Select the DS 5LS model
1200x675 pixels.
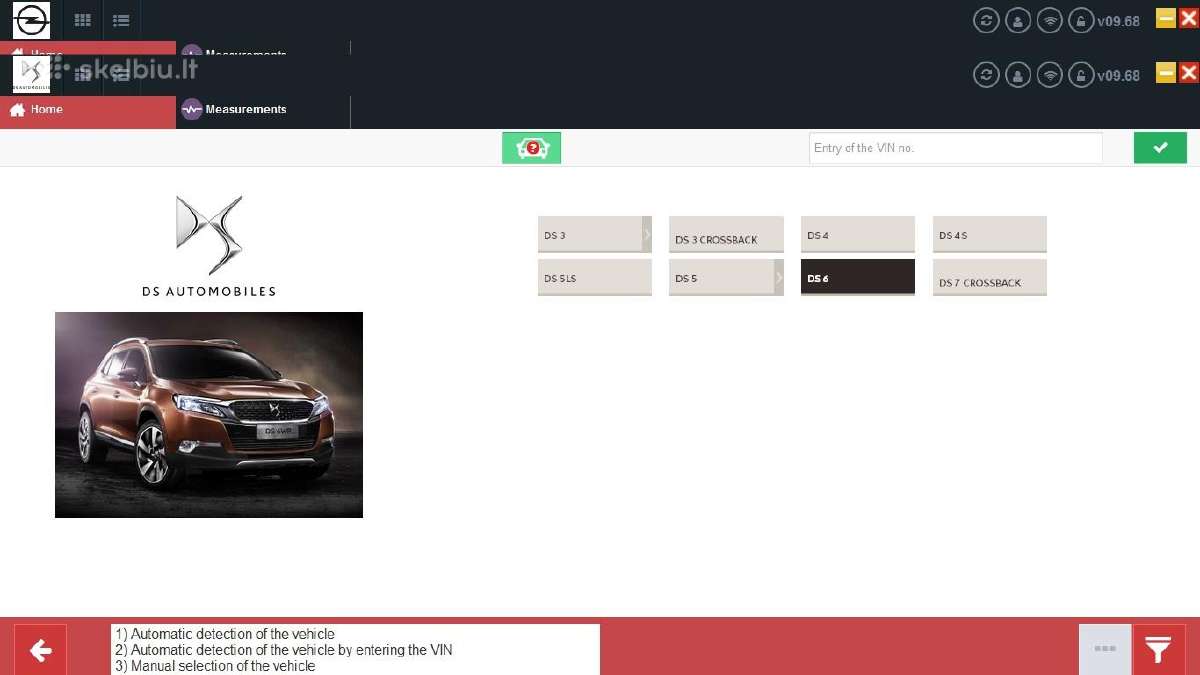[x=595, y=278]
